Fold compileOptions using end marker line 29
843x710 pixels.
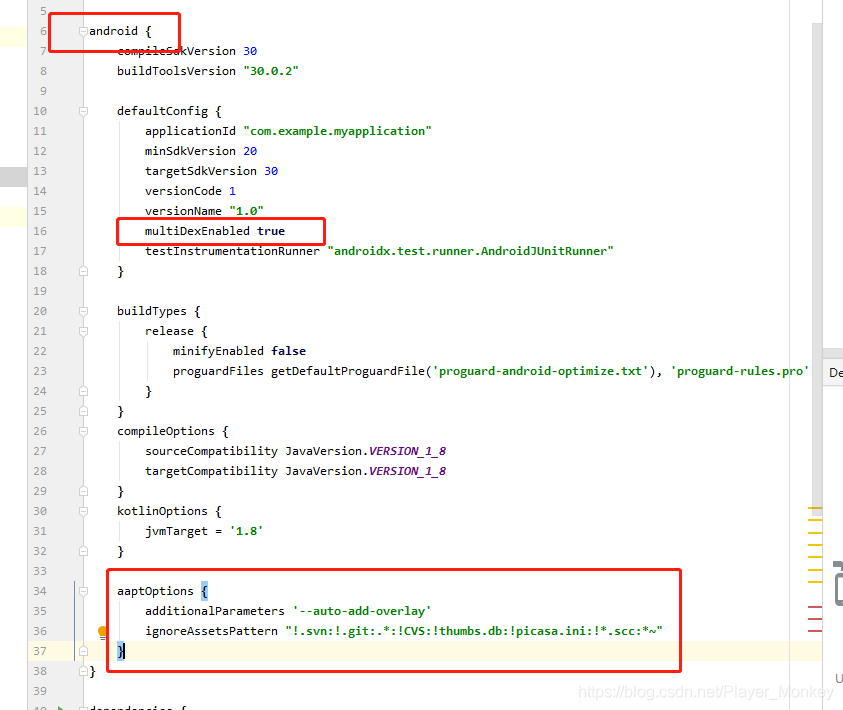pyautogui.click(x=83, y=491)
